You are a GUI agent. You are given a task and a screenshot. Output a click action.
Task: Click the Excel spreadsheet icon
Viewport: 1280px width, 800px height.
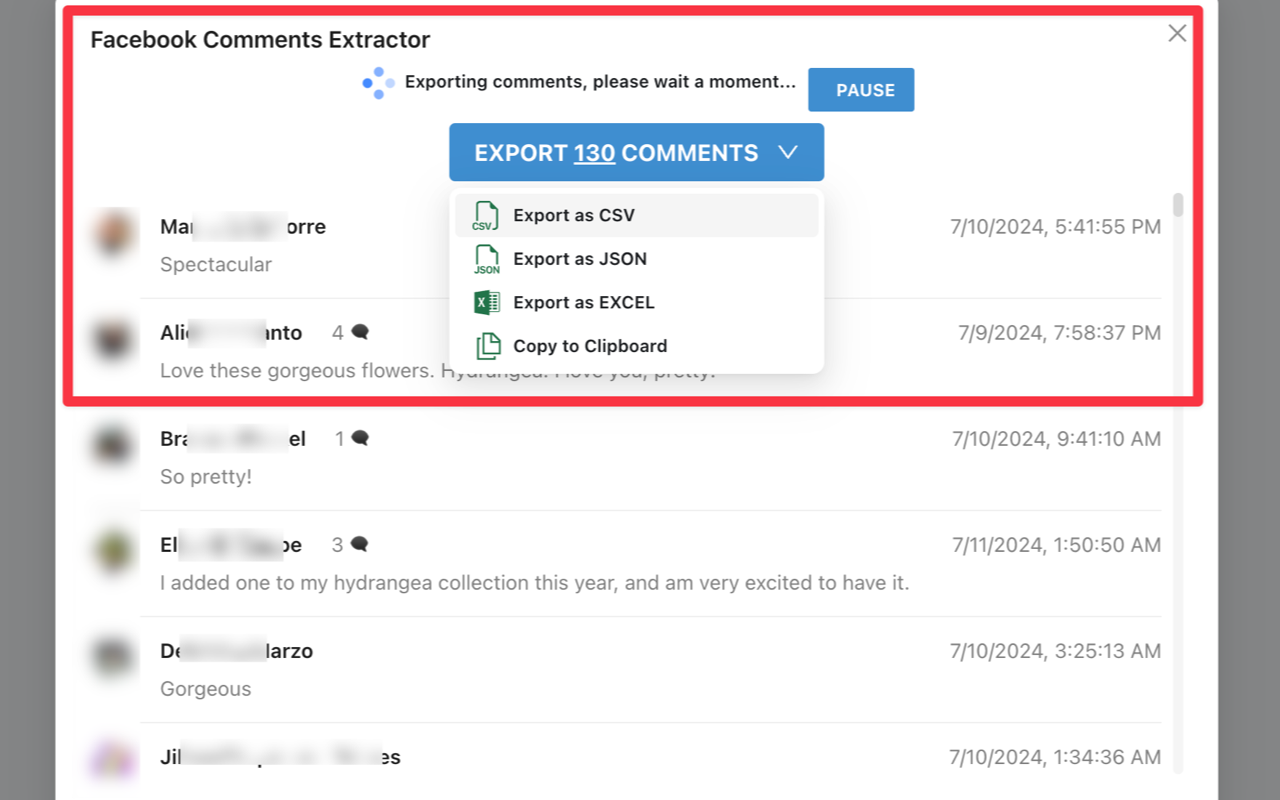pyautogui.click(x=486, y=302)
